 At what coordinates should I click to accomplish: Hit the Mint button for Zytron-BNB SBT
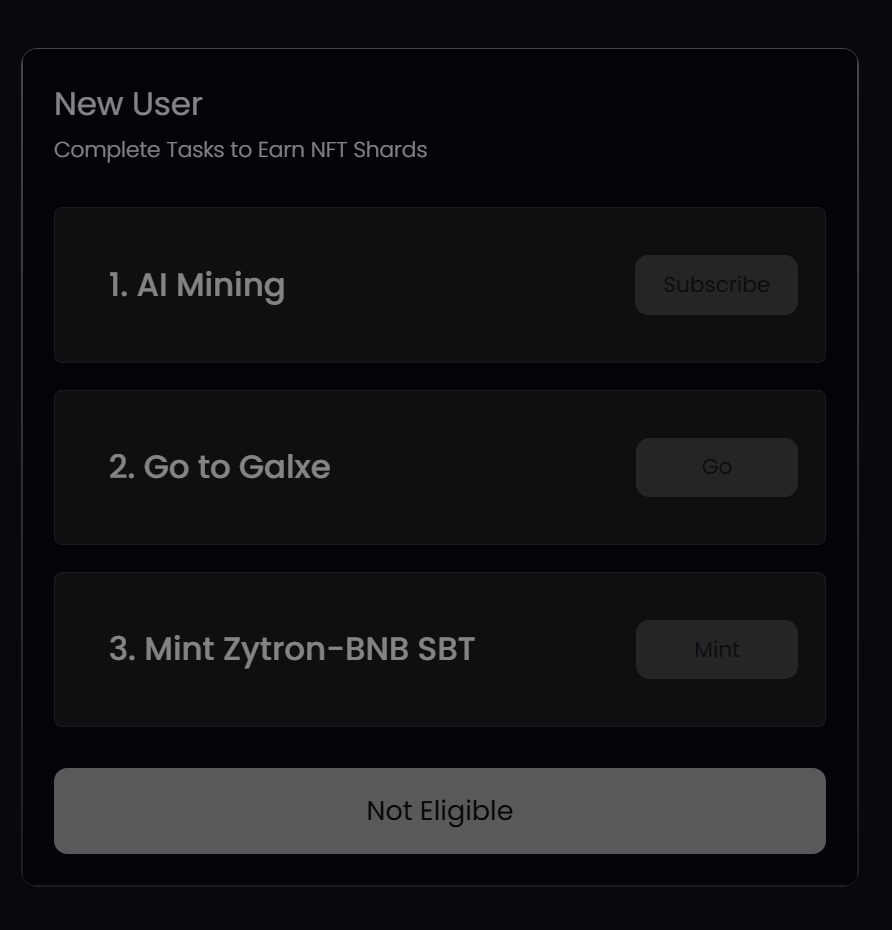[716, 650]
